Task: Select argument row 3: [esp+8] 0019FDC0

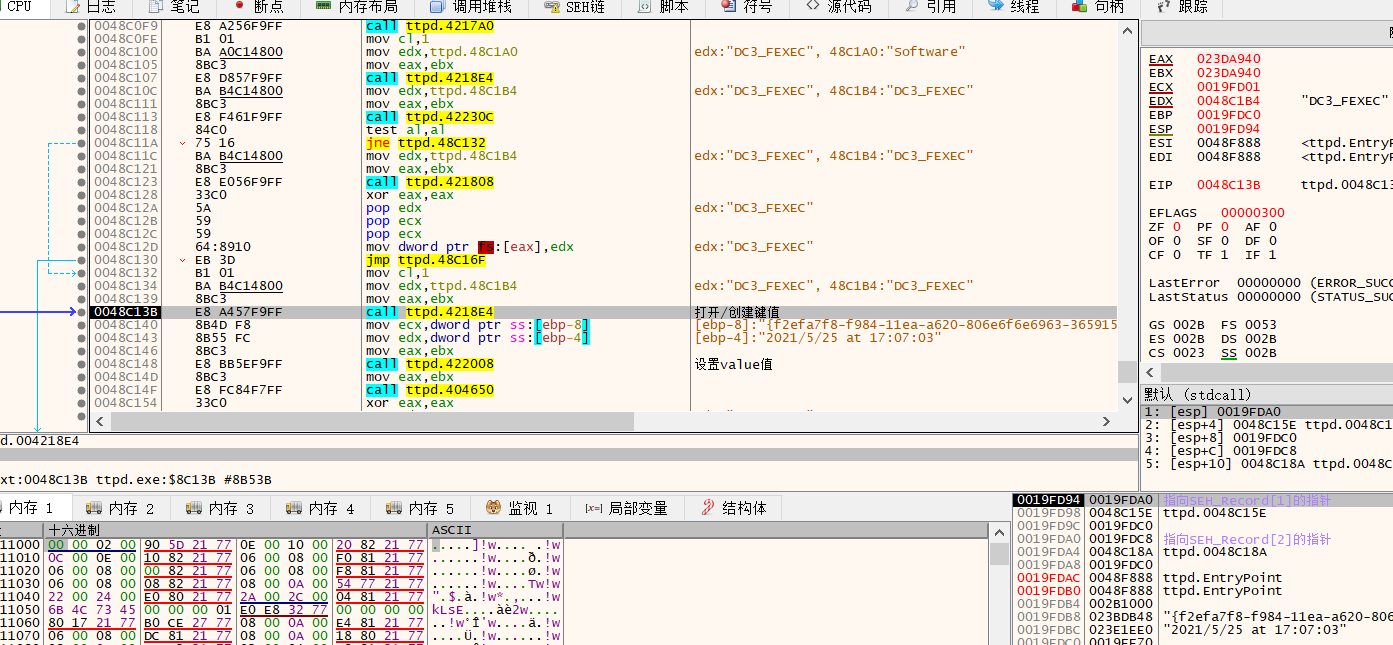Action: 1267,437
